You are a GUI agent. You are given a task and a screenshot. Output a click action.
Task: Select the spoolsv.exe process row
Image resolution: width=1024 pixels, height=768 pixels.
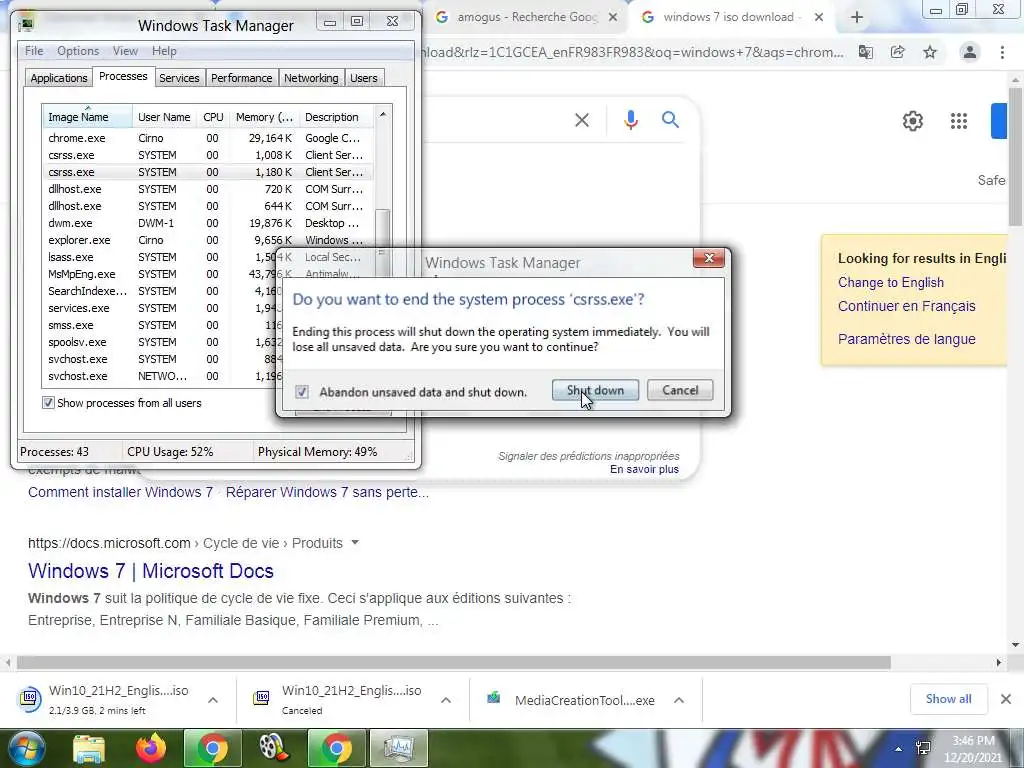(160, 342)
